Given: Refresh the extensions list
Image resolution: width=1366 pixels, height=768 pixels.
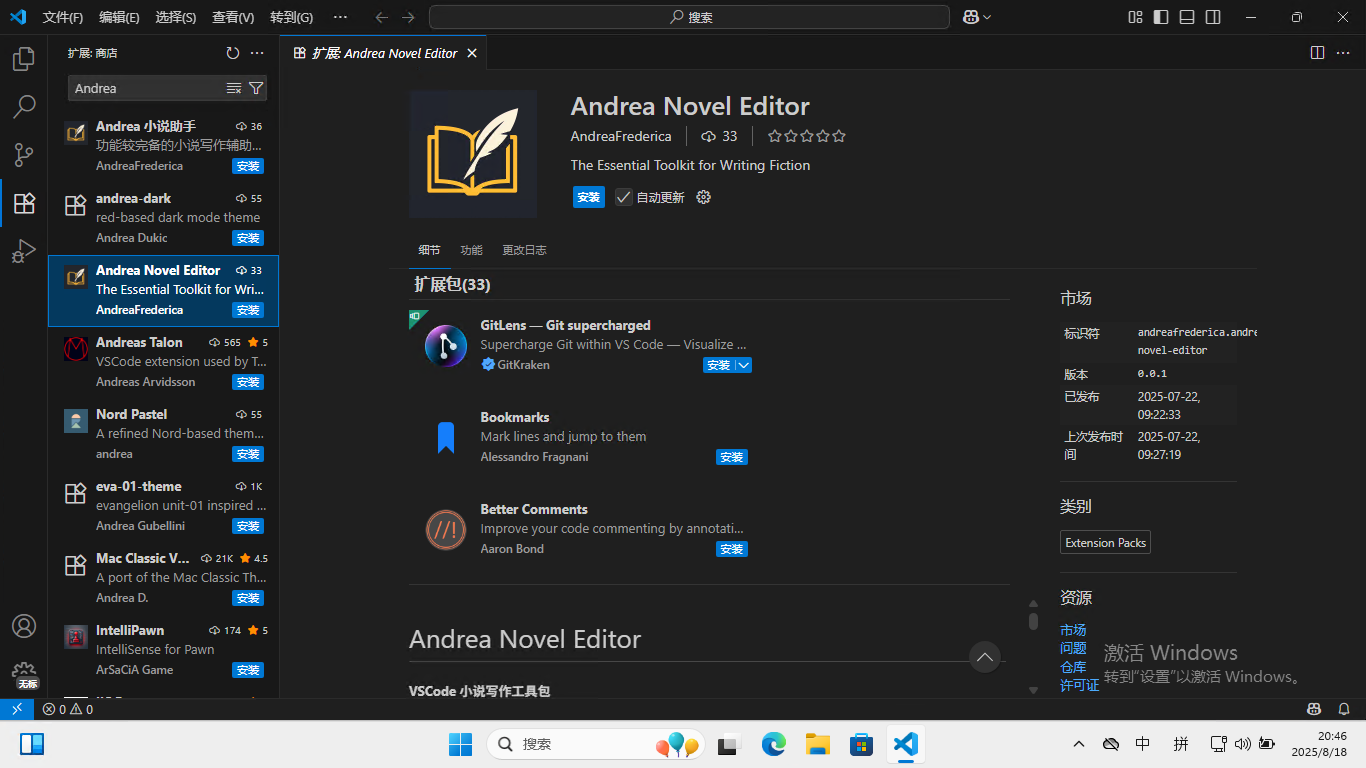Looking at the screenshot, I should coord(233,53).
